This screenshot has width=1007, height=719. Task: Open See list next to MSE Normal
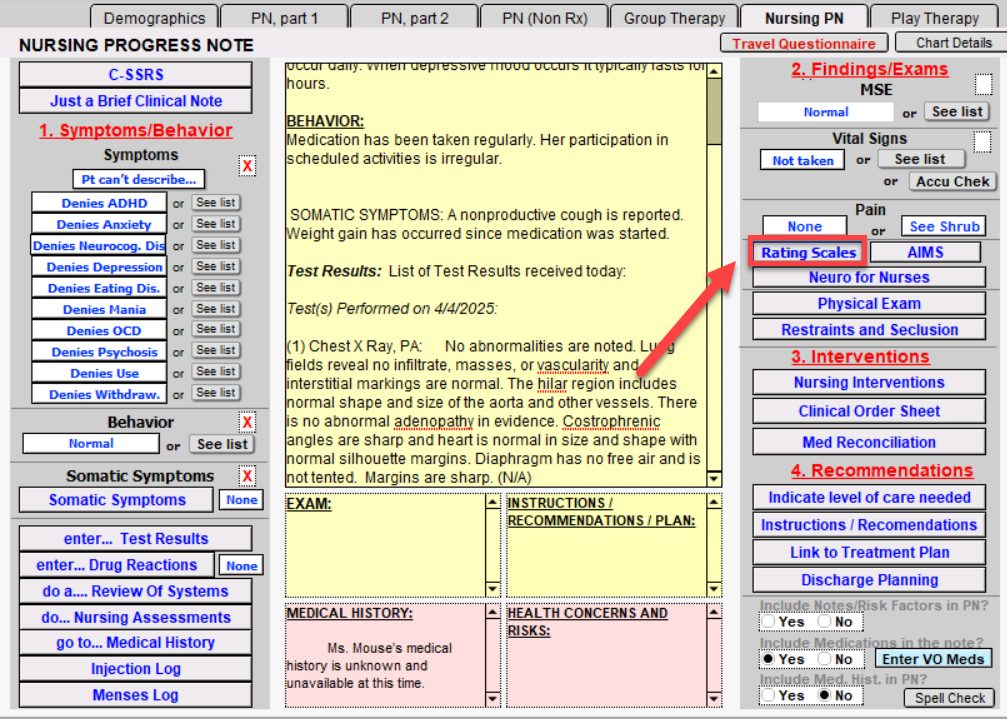tap(957, 112)
